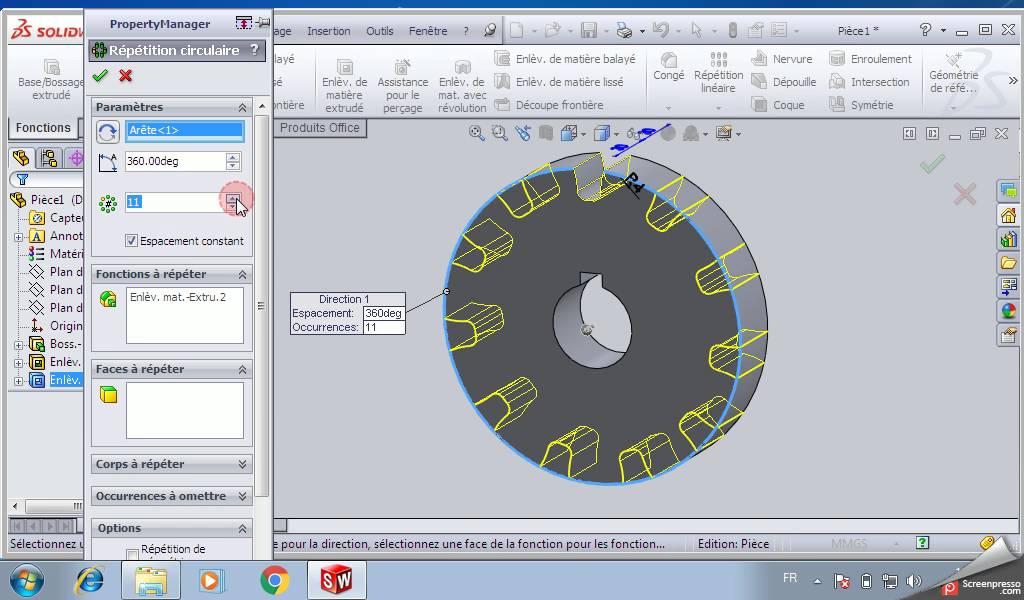The image size is (1024, 600).
Task: Confirm the circular pattern with green checkmark
Action: coord(100,76)
